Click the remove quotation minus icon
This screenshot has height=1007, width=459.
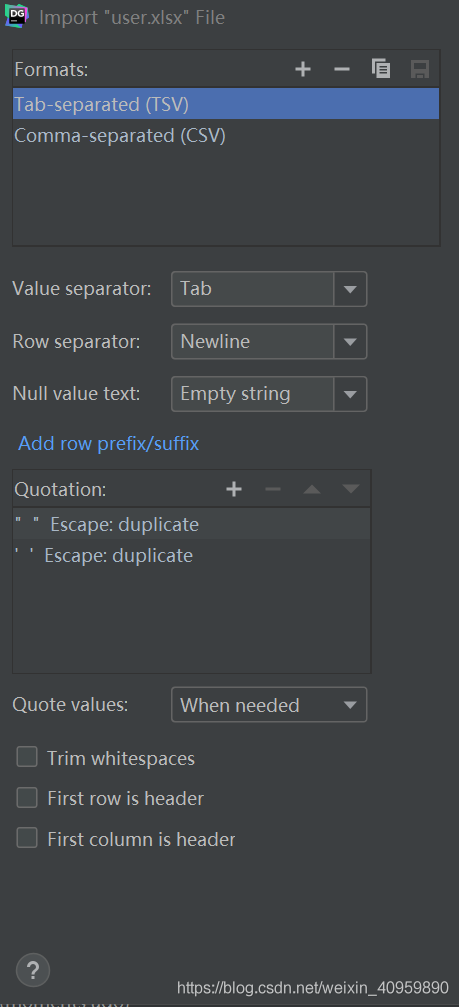[x=273, y=489]
